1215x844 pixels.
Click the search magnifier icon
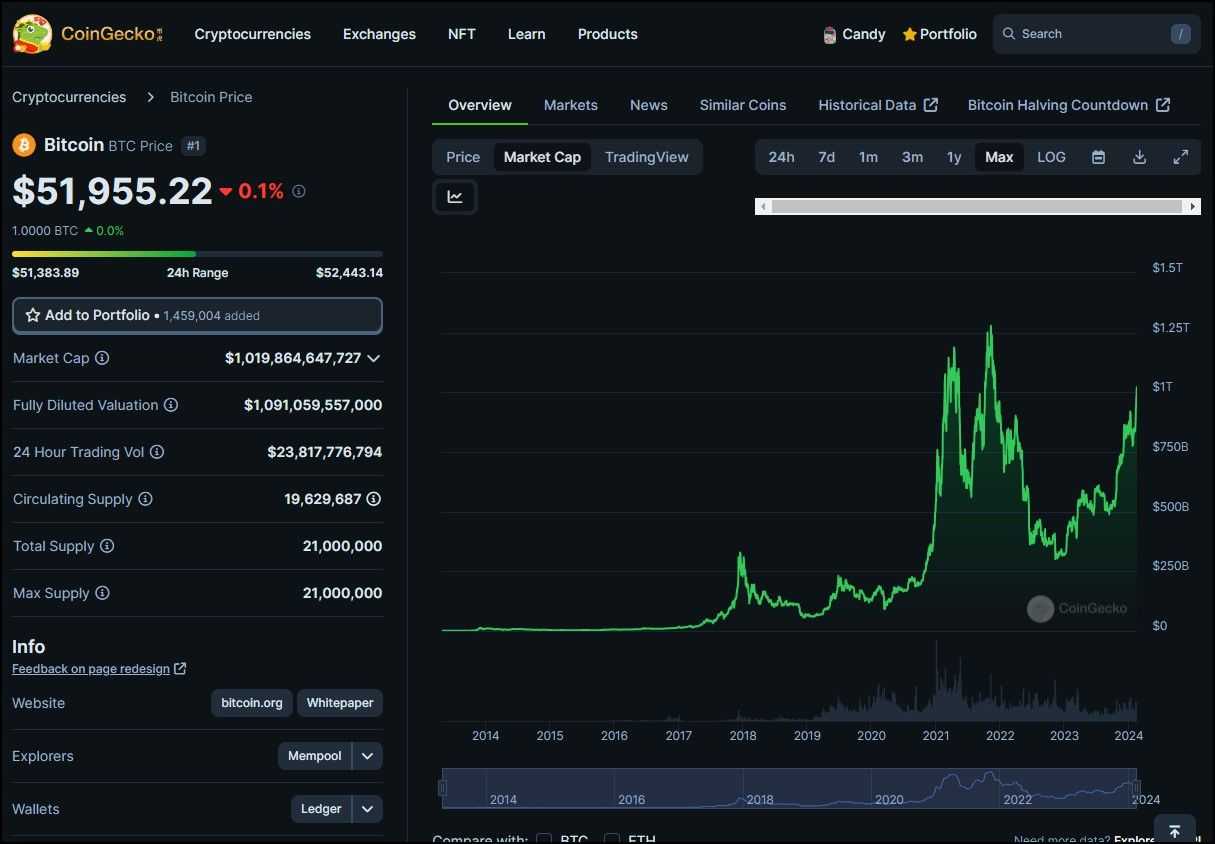pos(1009,34)
